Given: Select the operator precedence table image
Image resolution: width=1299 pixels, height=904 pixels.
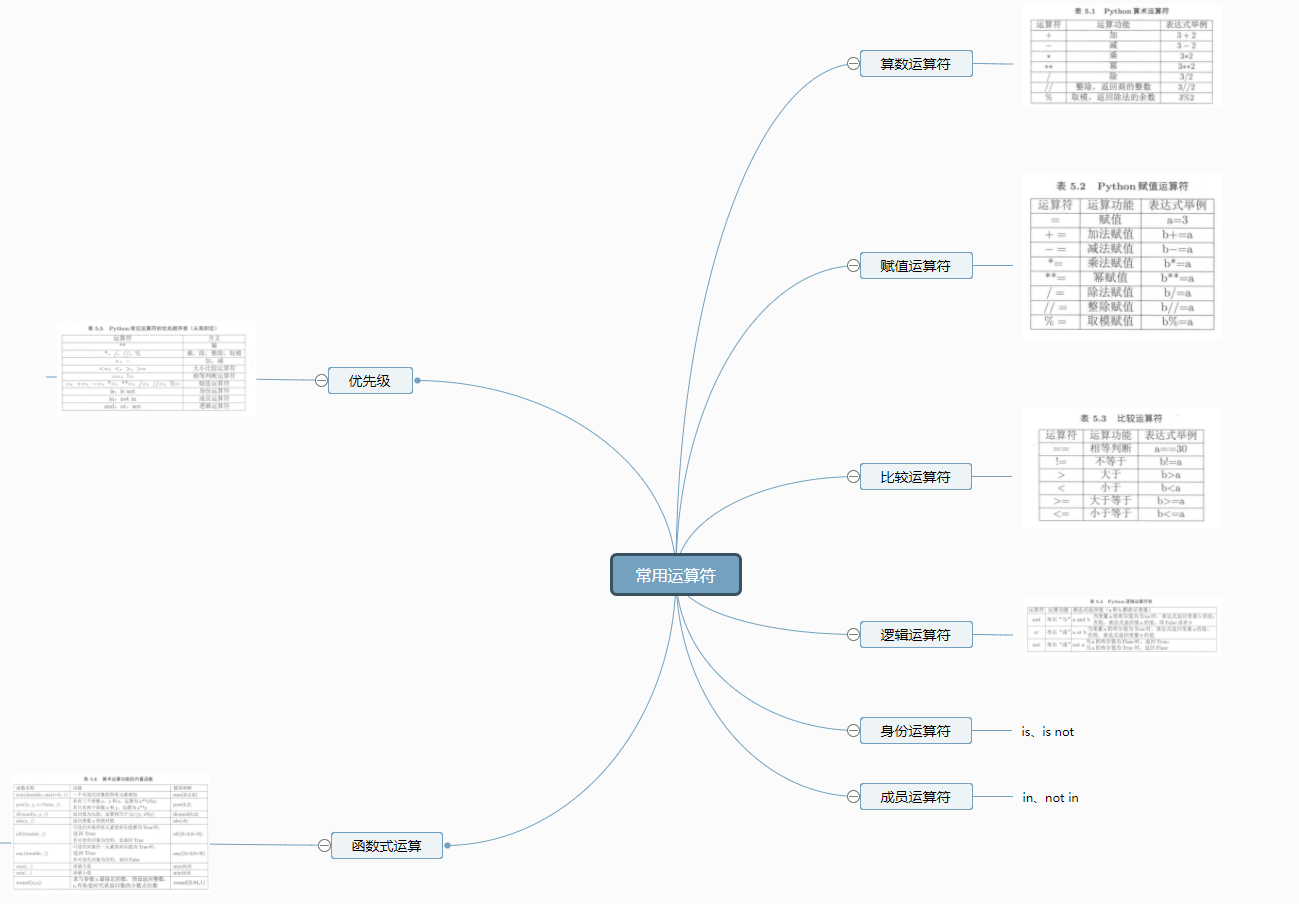Looking at the screenshot, I should (156, 367).
